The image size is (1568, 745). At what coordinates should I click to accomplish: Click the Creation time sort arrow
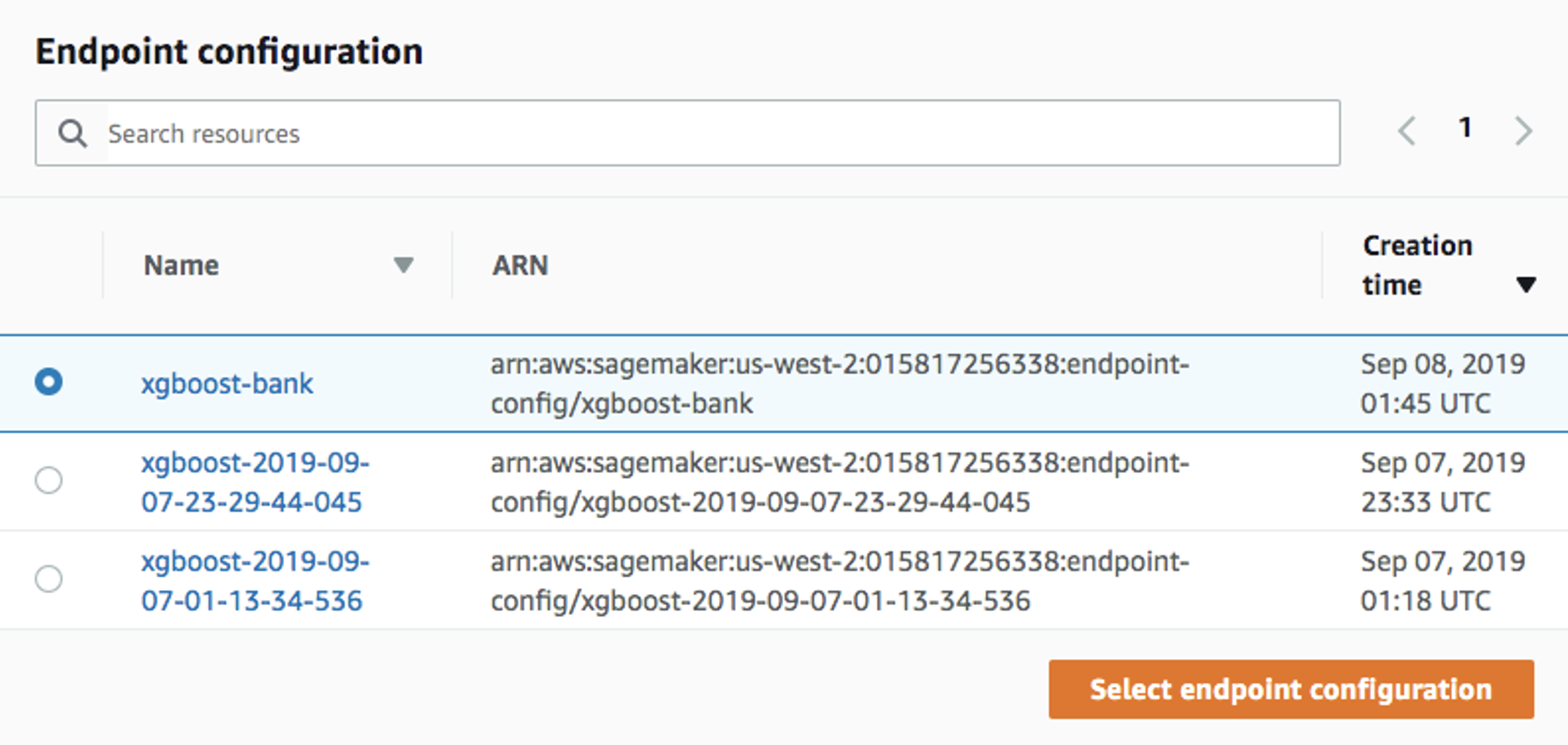[1527, 284]
